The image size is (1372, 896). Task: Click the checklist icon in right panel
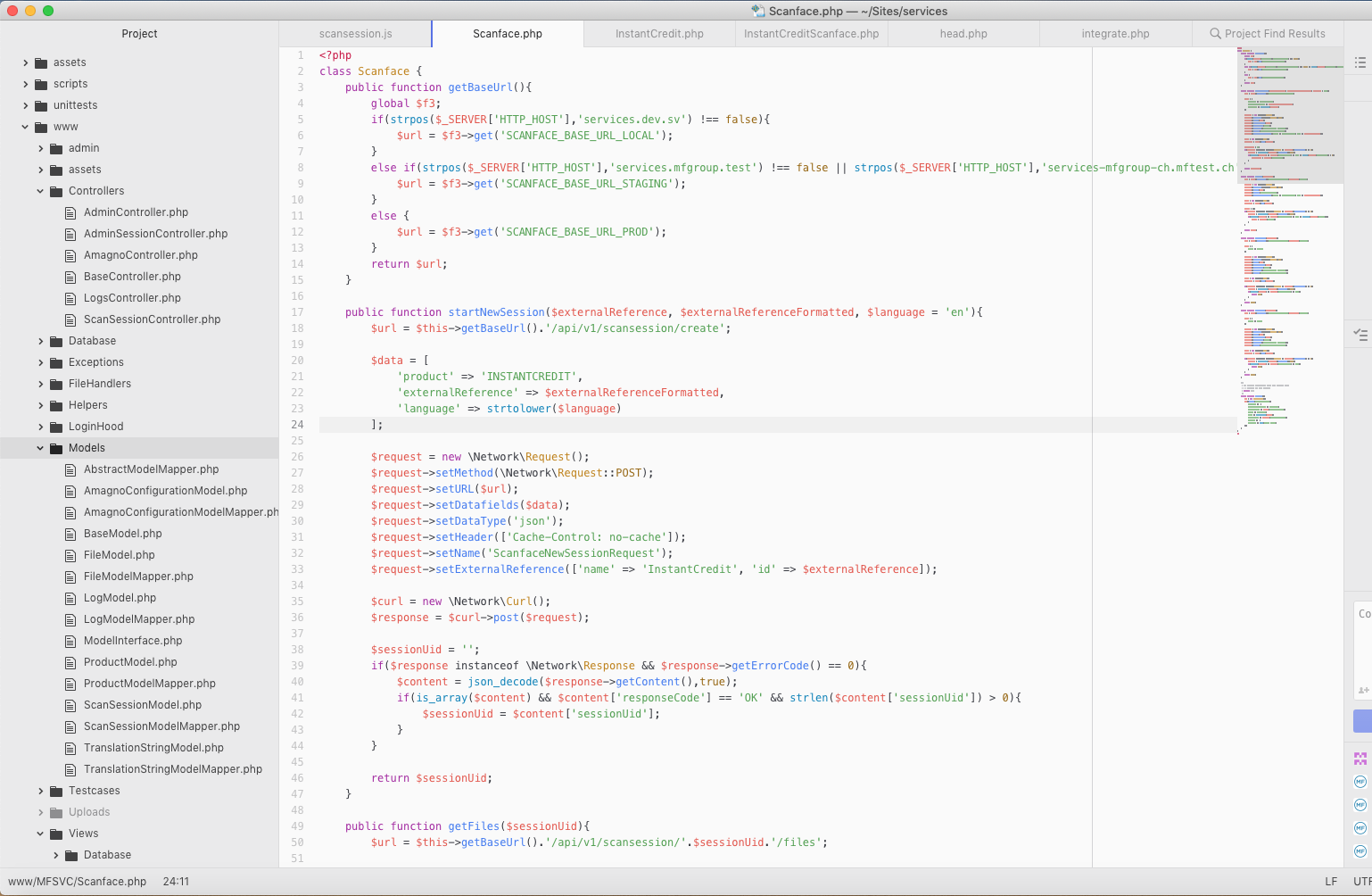[1360, 335]
